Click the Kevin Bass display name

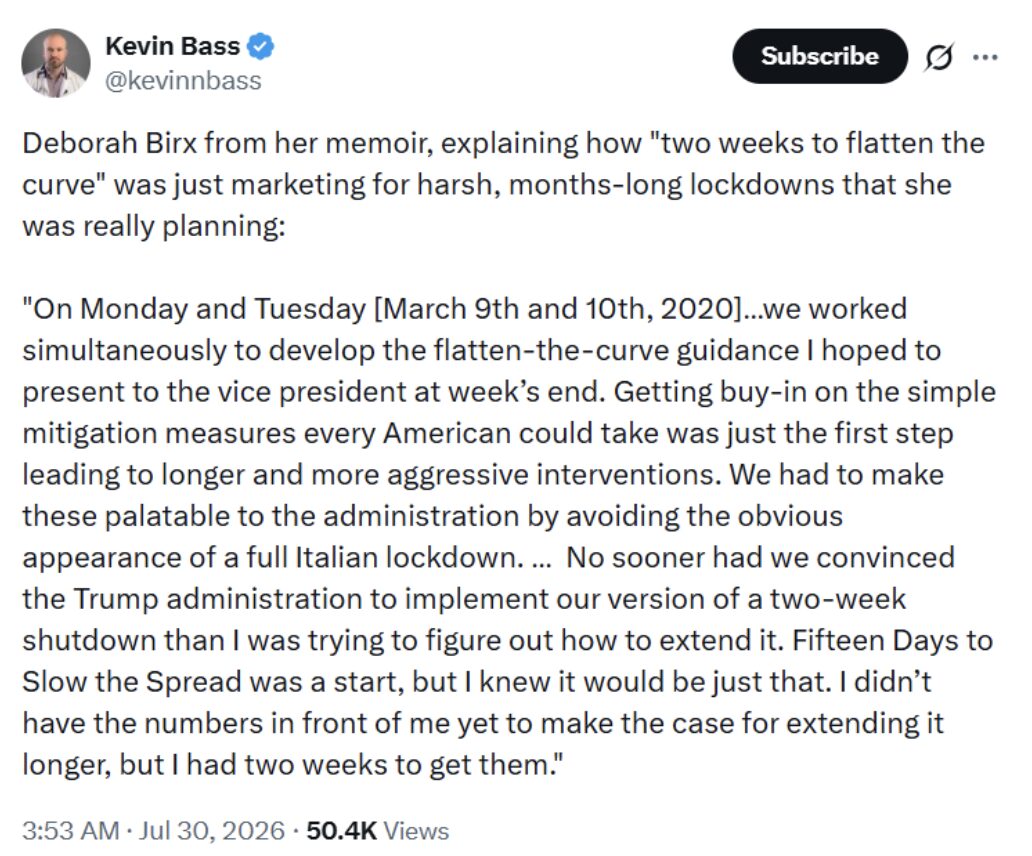[172, 46]
